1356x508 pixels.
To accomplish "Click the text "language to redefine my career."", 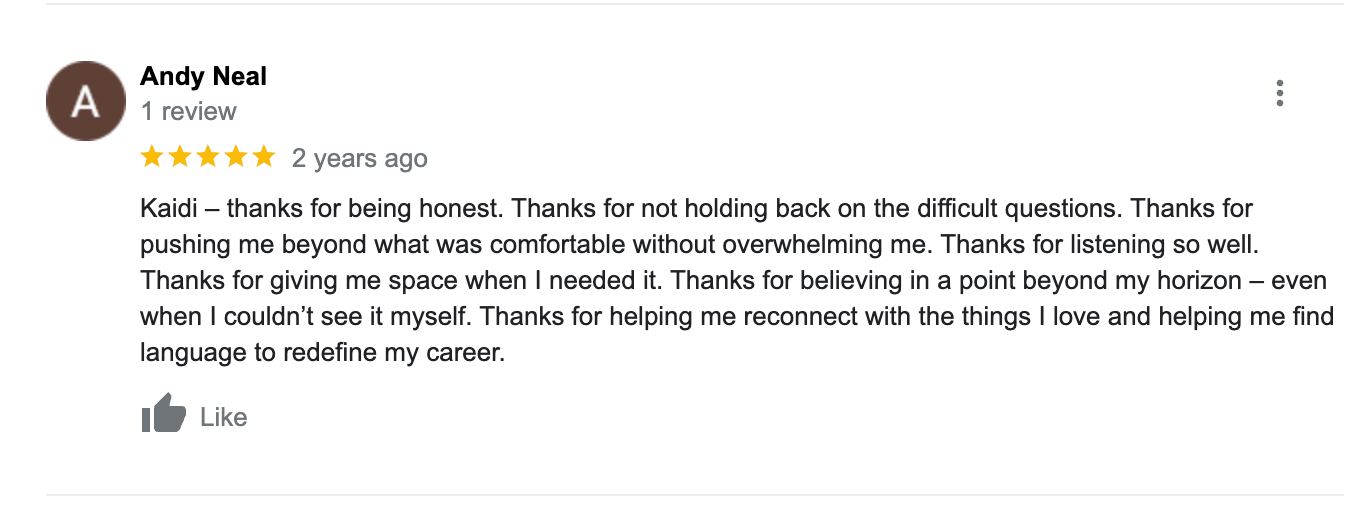I will [x=322, y=353].
